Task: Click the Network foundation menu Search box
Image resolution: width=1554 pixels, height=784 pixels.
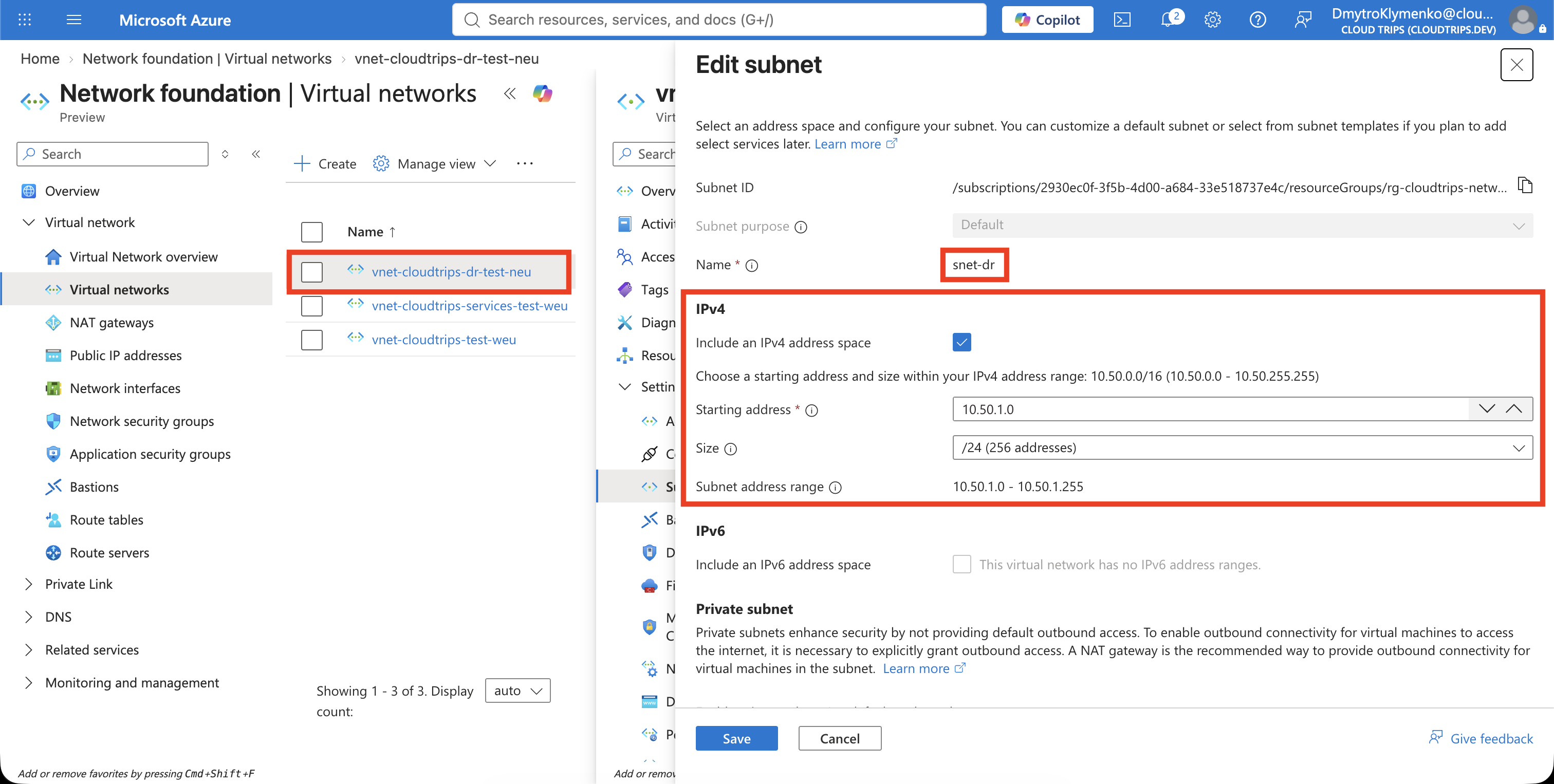Action: pyautogui.click(x=112, y=155)
